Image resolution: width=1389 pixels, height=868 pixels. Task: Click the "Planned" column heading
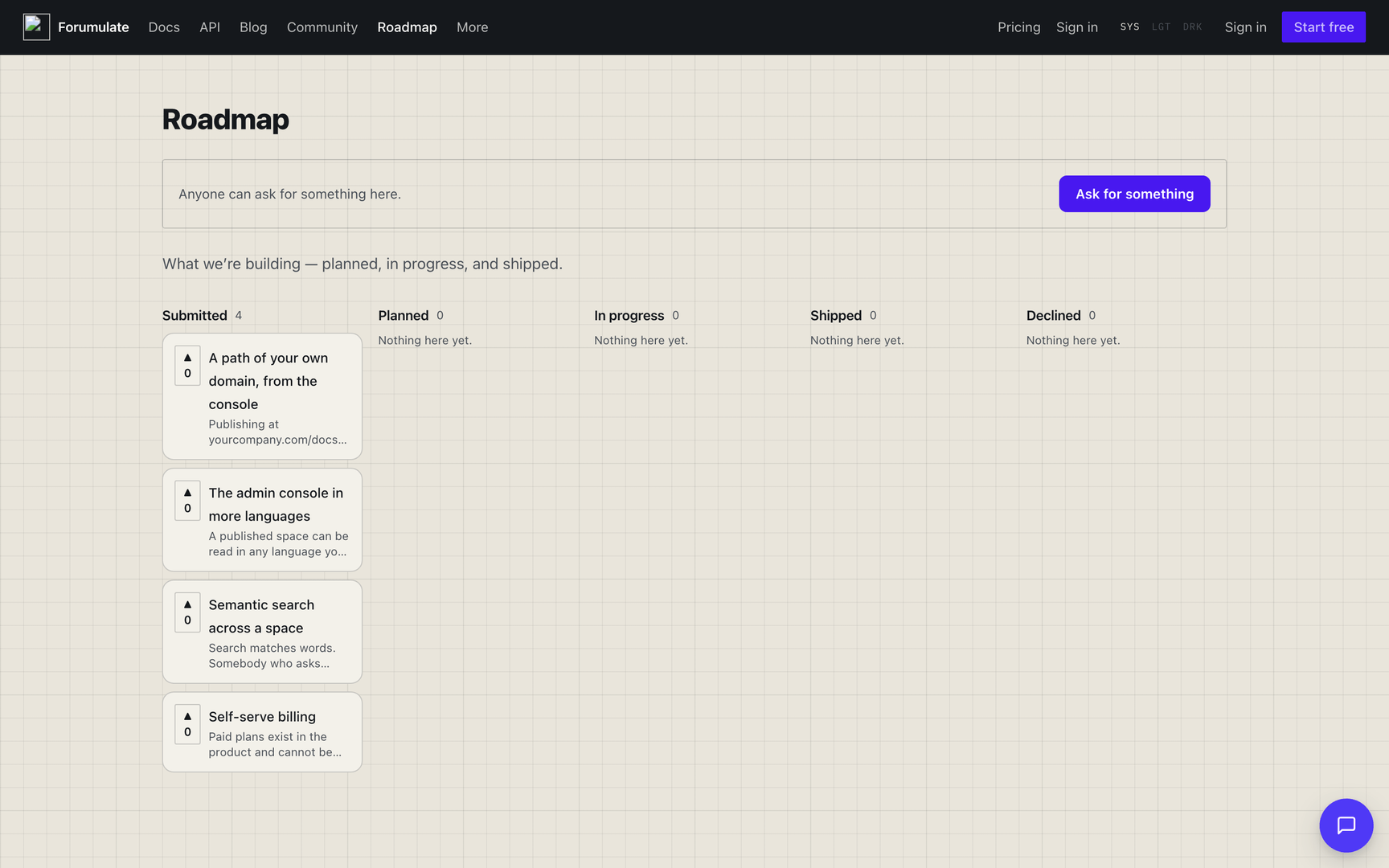click(404, 316)
